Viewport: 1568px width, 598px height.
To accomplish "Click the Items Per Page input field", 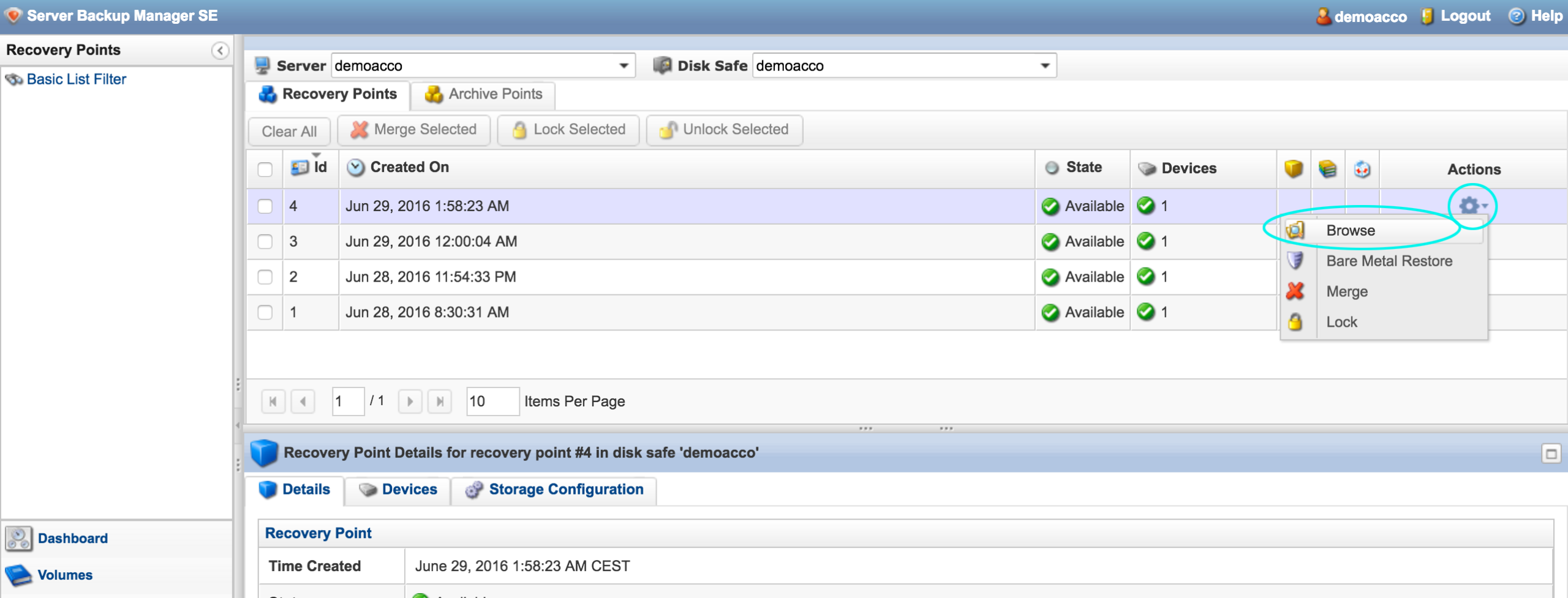I will [x=492, y=402].
